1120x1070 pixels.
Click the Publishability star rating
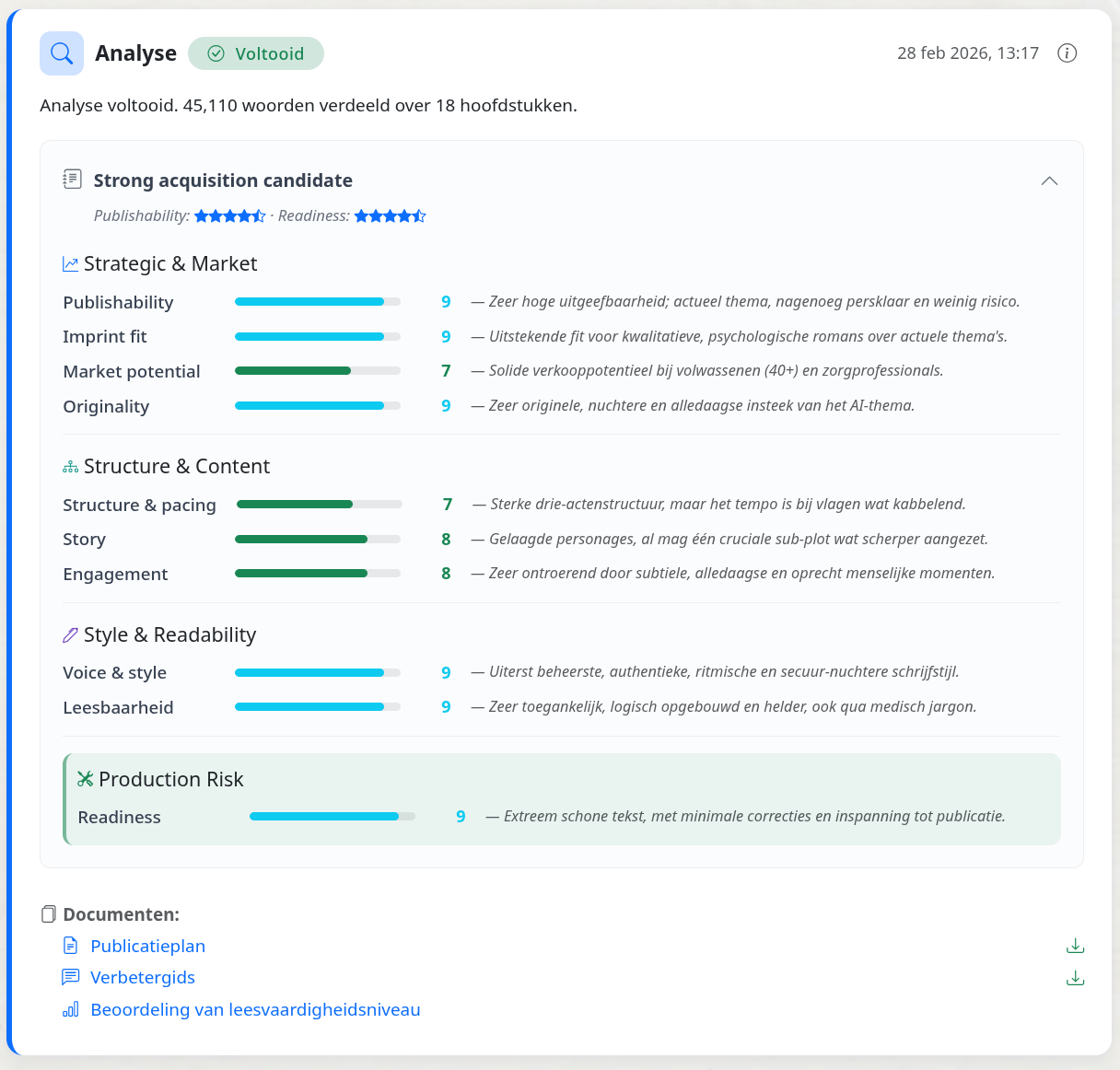point(230,216)
